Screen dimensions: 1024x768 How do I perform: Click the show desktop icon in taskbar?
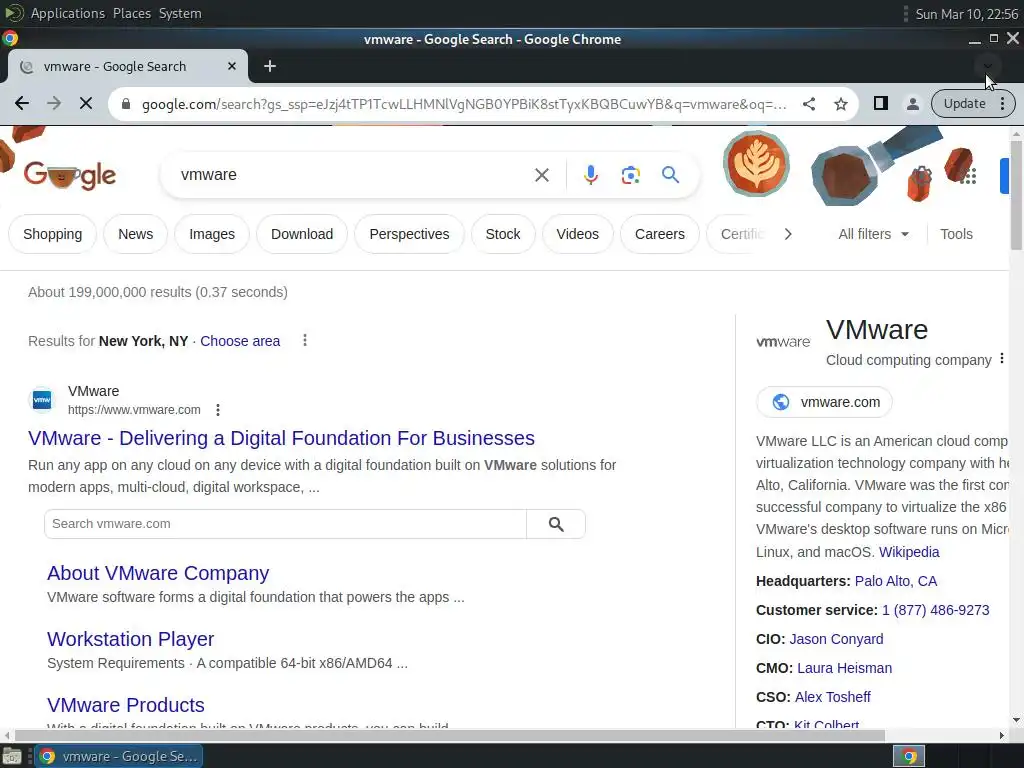tap(12, 757)
